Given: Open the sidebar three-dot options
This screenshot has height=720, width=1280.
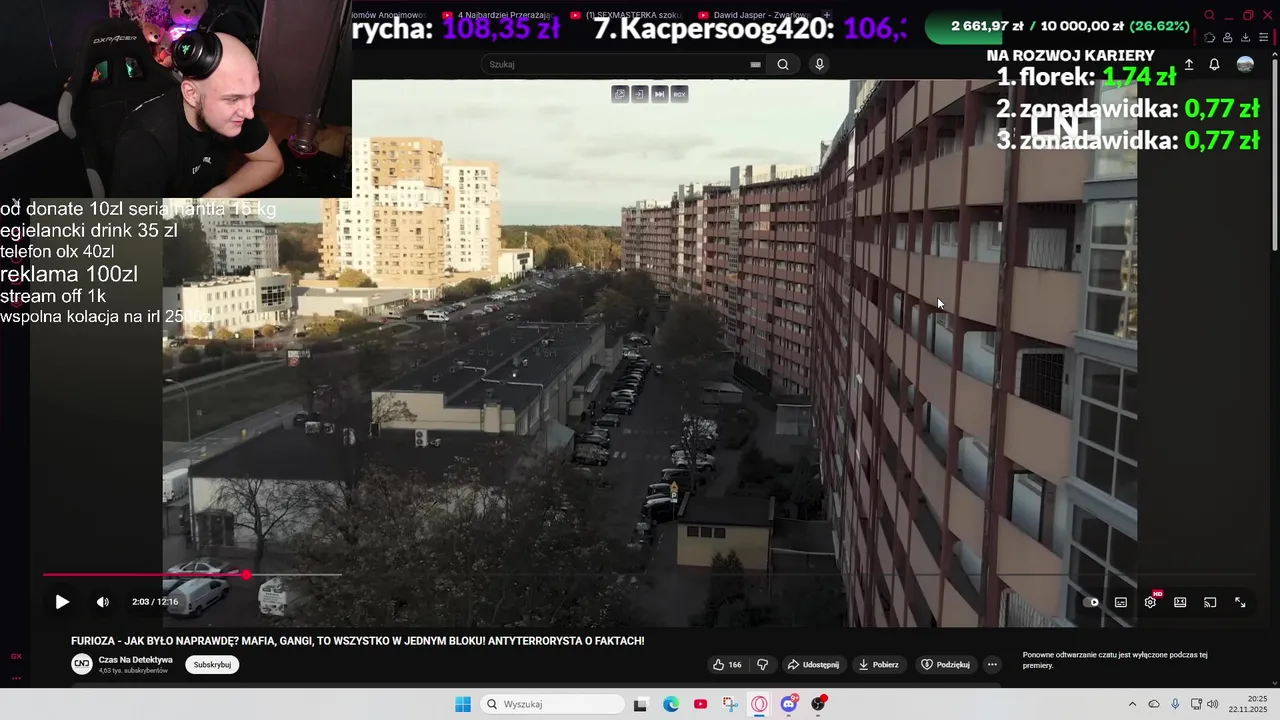Looking at the screenshot, I should pos(16,677).
